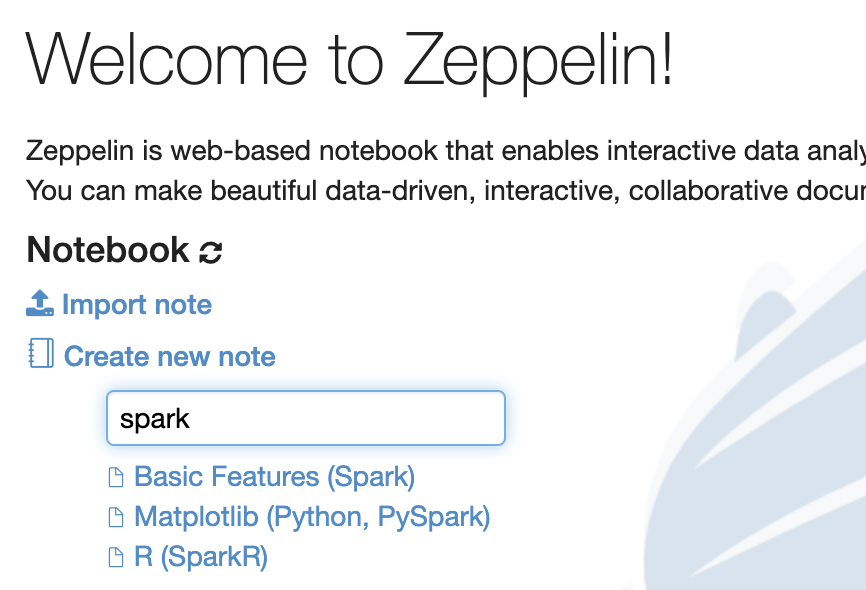Click the 'Zeppelin is web-based notebook' sentence
The height and width of the screenshot is (590, 866).
click(446, 151)
